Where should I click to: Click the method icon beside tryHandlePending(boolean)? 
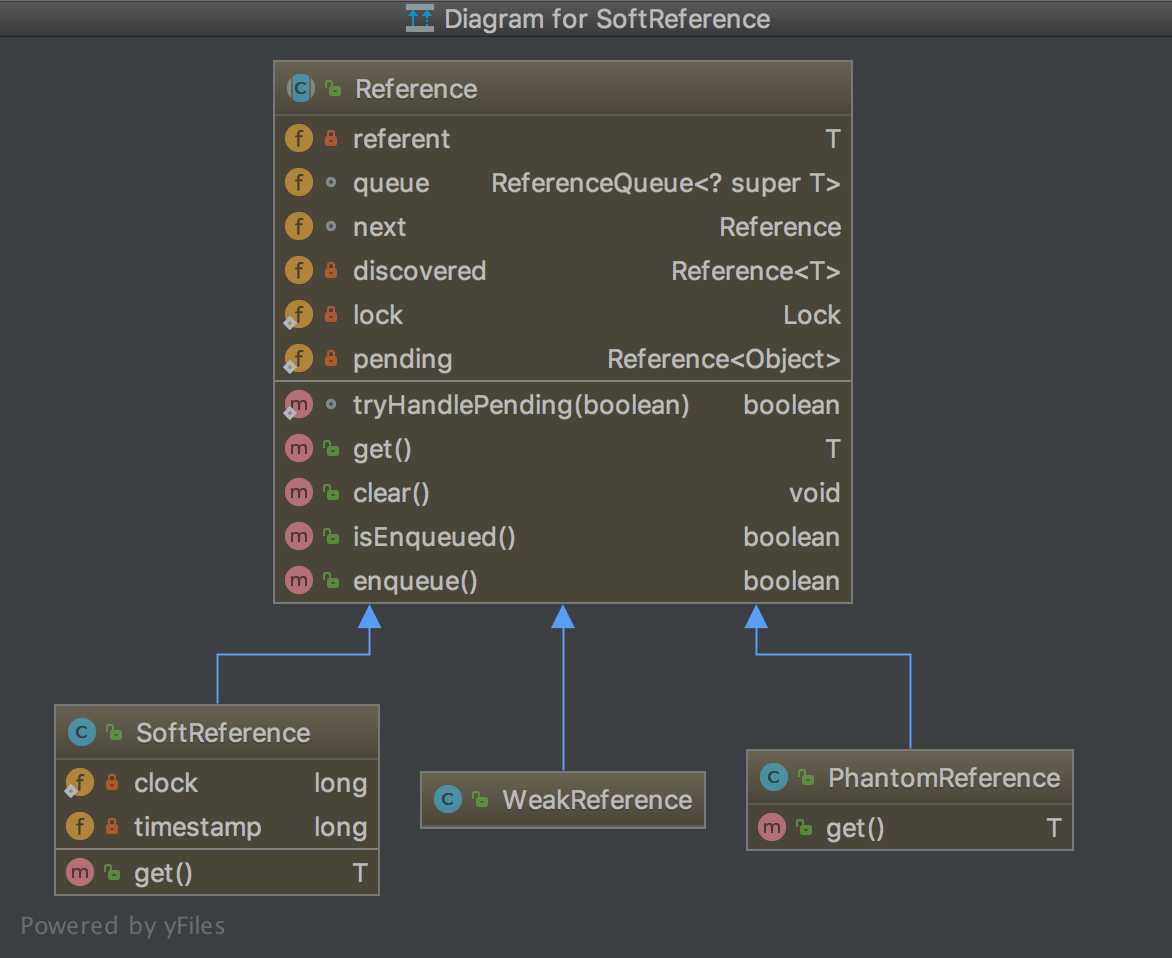[298, 404]
